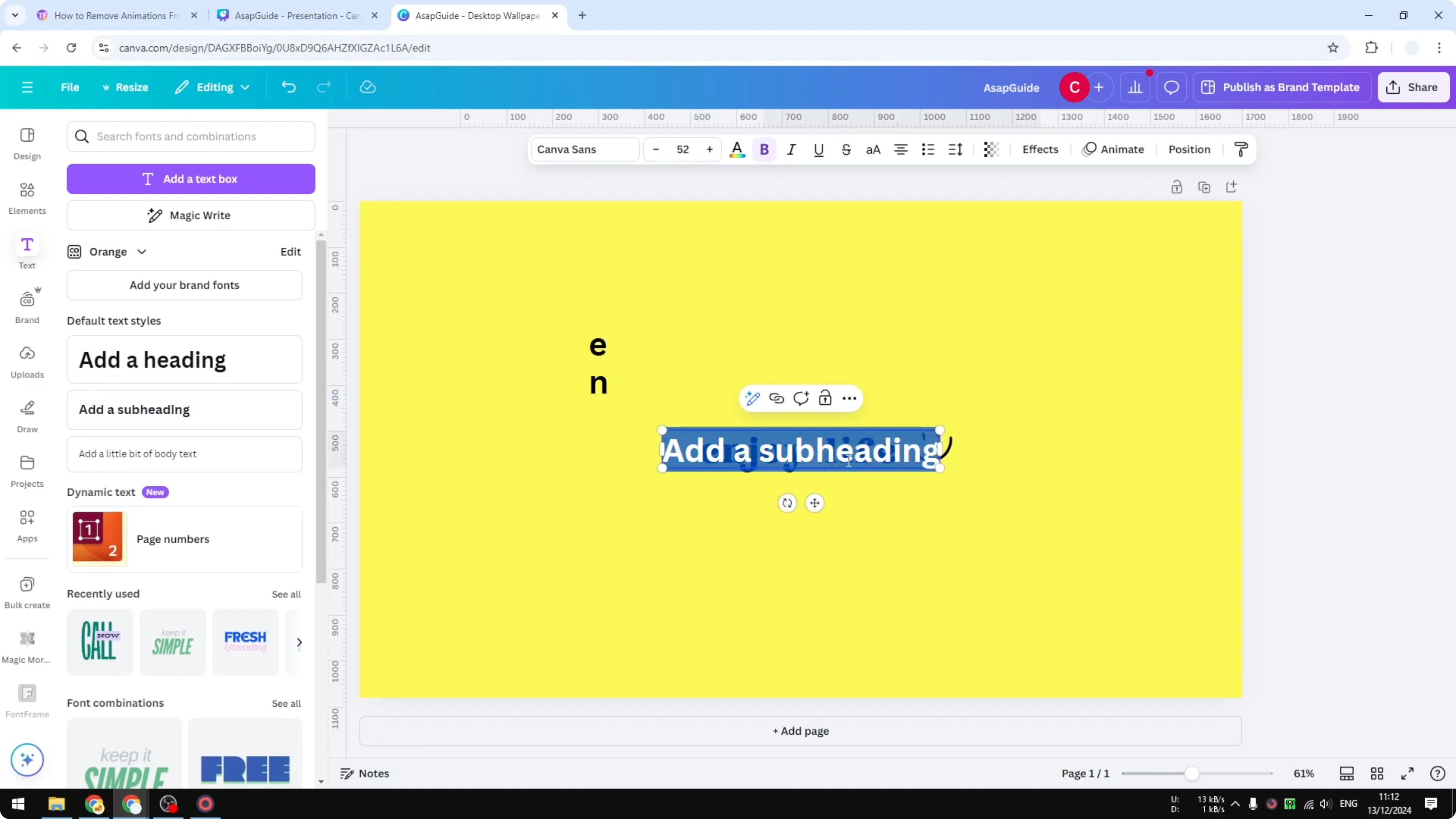Screen dimensions: 1456x819
Task: Toggle underline formatting on the text
Action: click(x=819, y=149)
